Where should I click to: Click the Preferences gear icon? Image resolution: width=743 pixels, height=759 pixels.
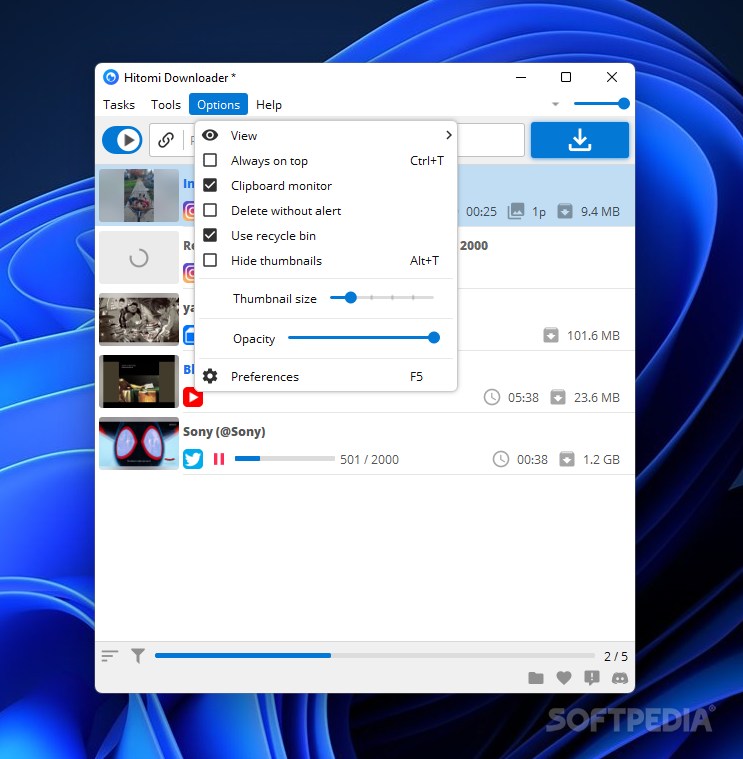210,377
